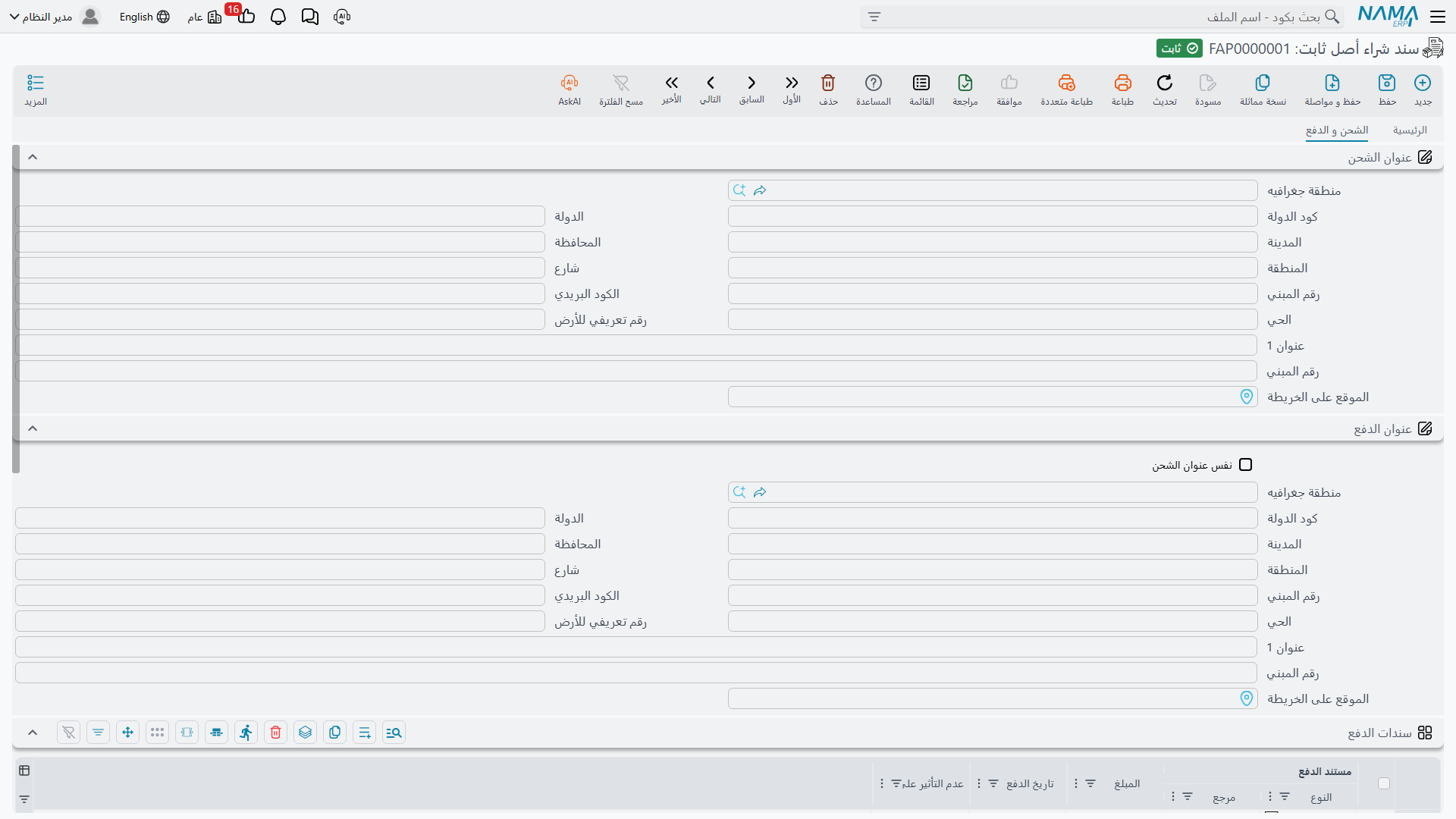Viewport: 1456px width, 819px height.
Task: Open filter on Amount (المبلغ) column
Action: click(1090, 783)
